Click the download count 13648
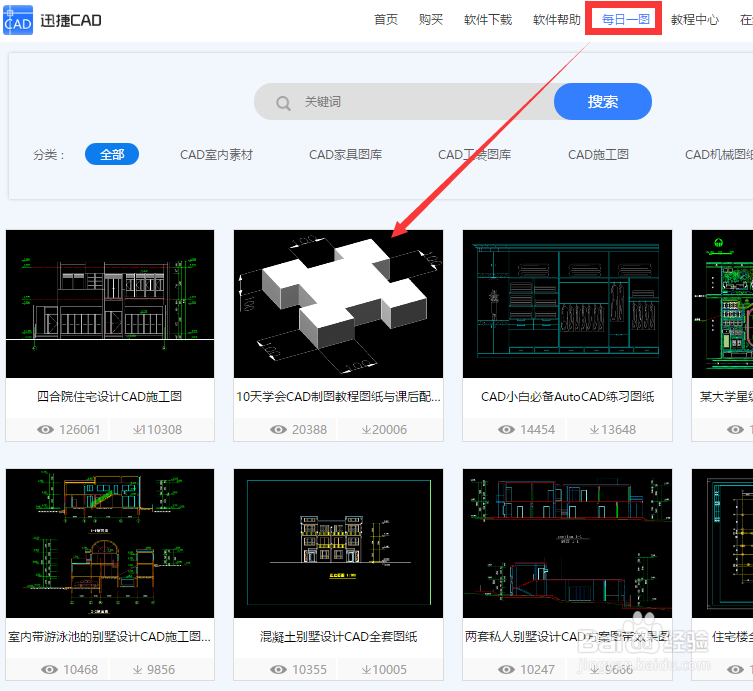 tap(619, 430)
